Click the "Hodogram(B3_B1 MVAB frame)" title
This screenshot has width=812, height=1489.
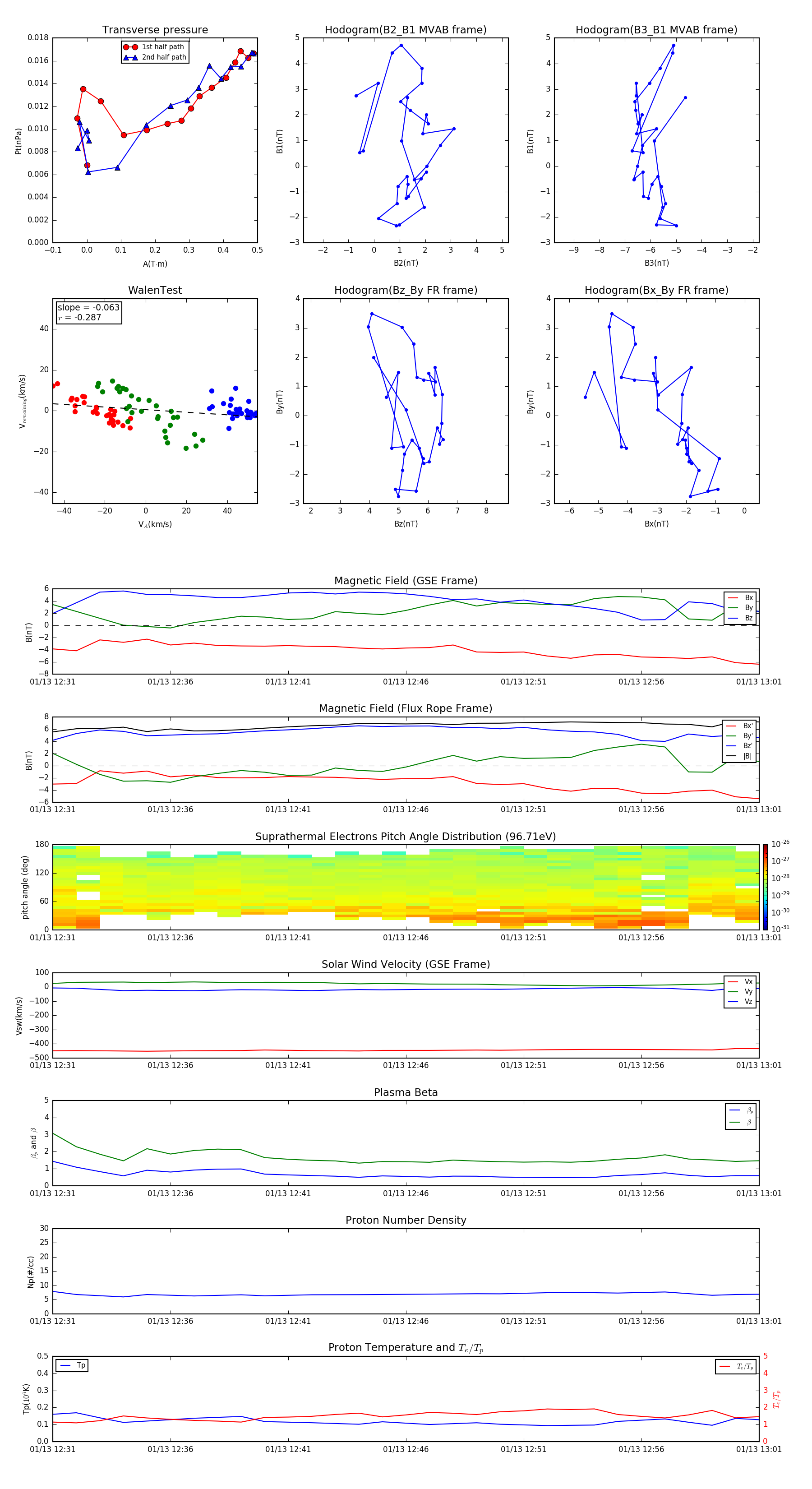pos(656,30)
